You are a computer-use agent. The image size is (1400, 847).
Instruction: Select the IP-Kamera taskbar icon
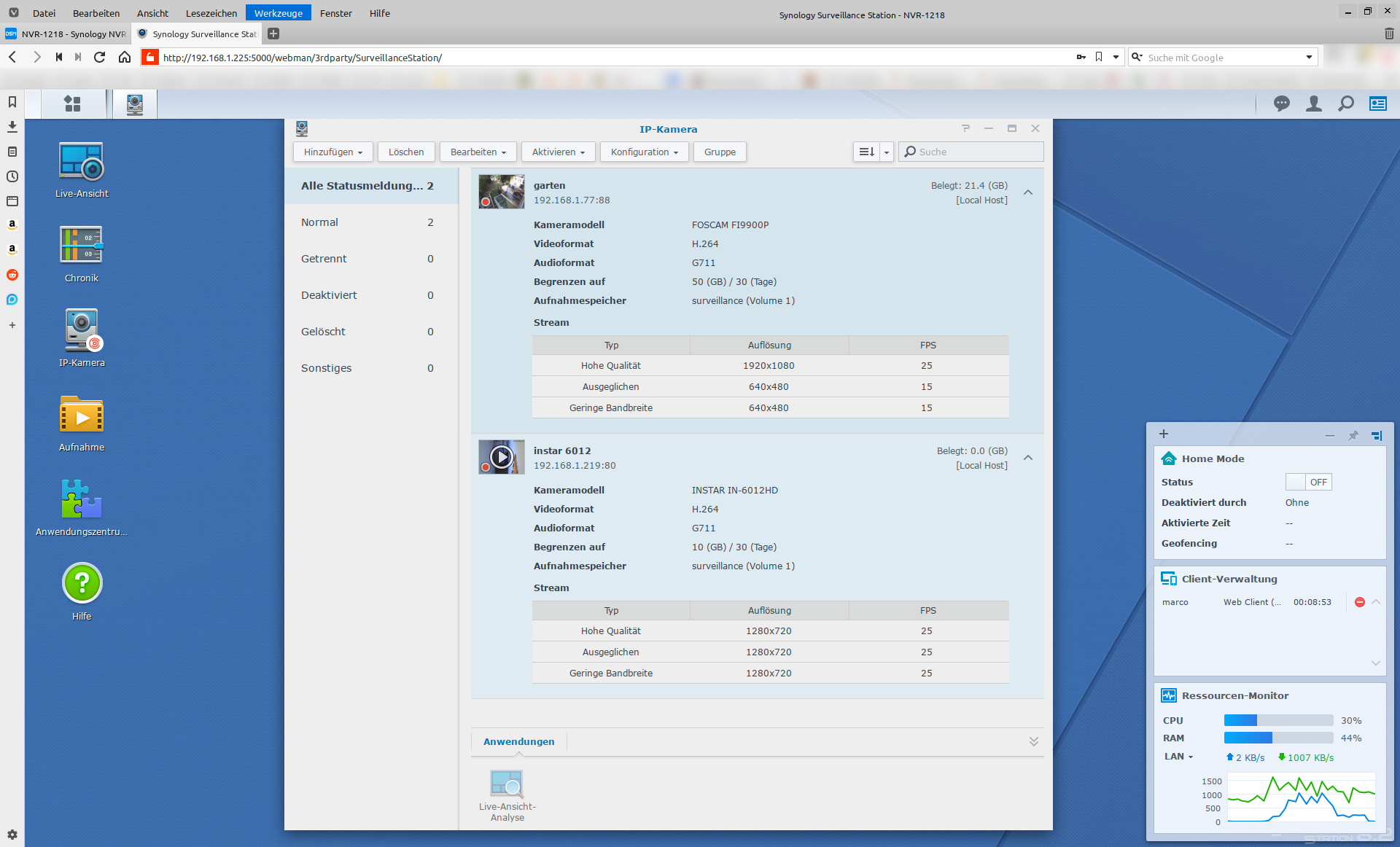135,104
